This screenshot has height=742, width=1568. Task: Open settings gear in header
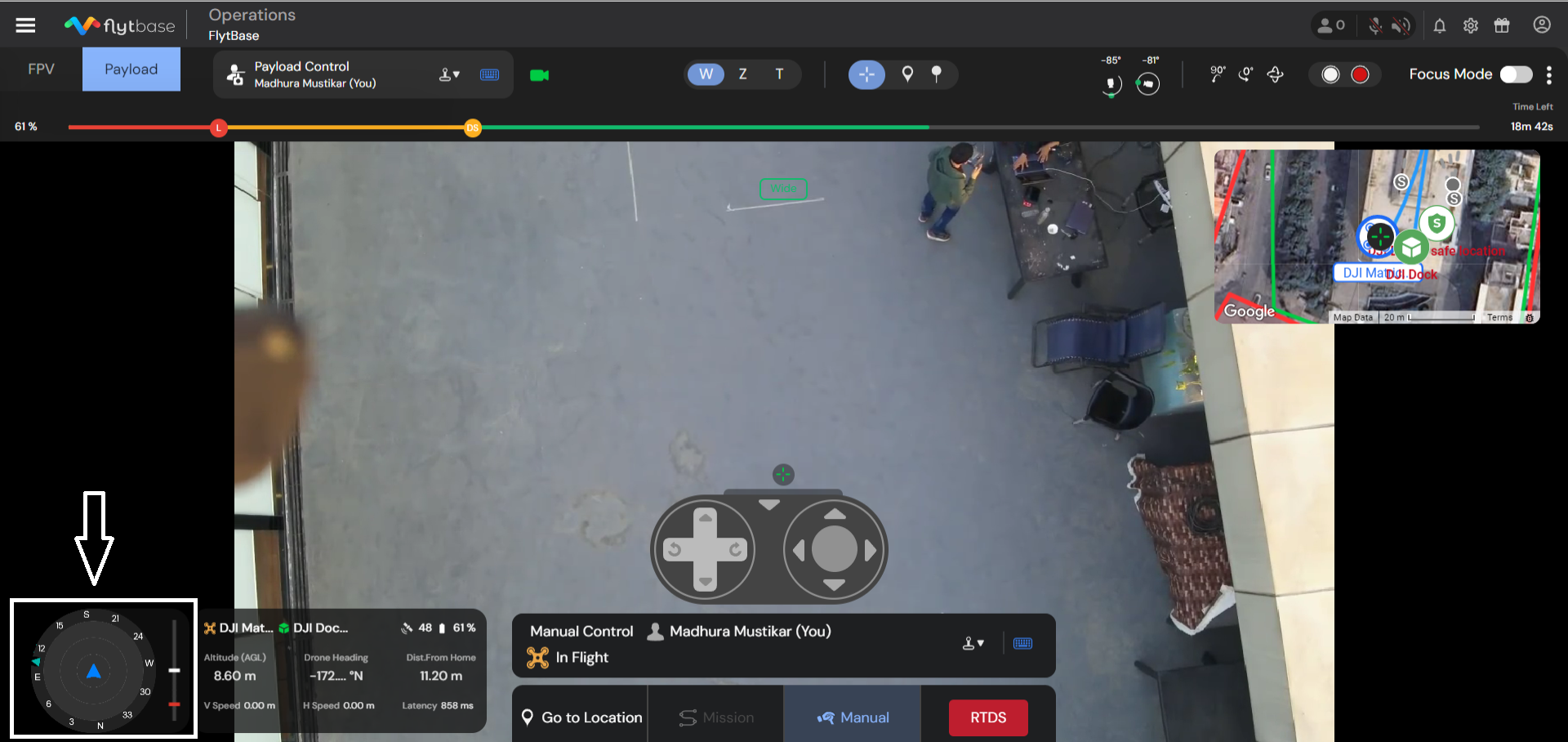(1470, 26)
